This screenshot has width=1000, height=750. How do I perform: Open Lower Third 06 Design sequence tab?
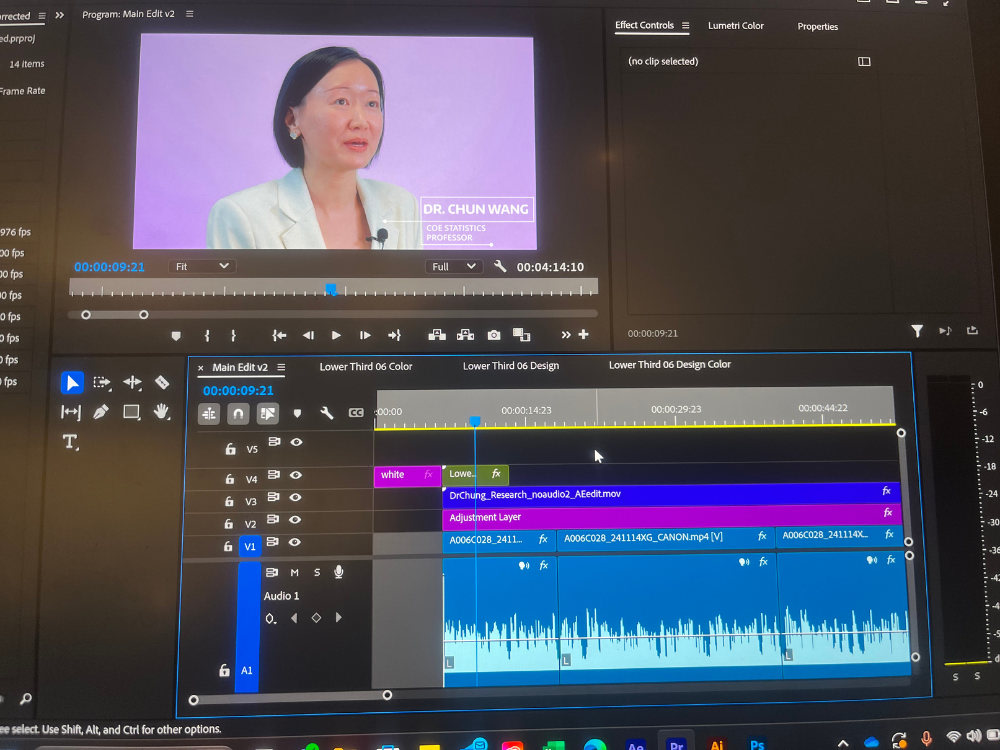click(511, 365)
